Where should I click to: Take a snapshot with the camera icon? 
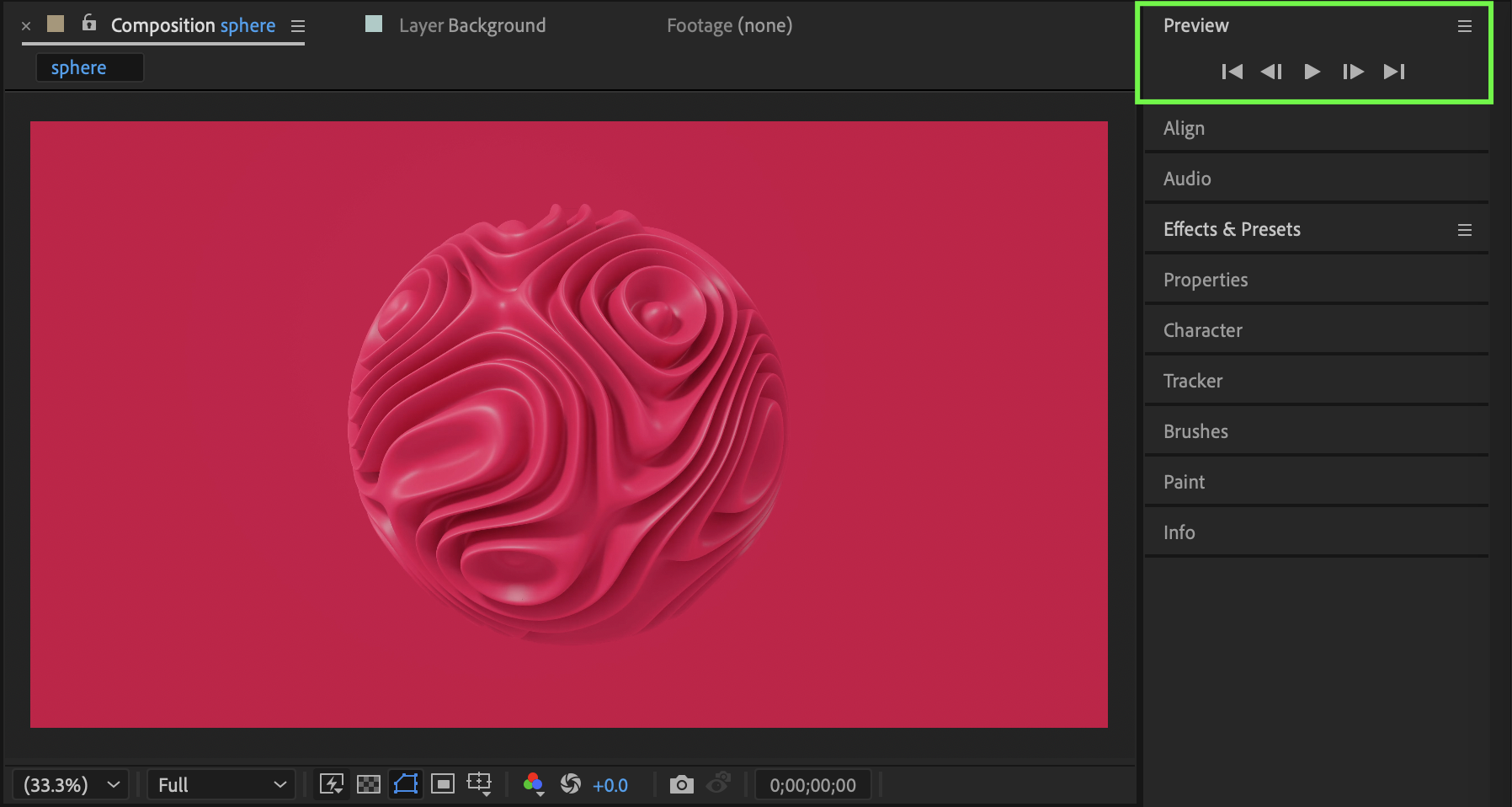(x=681, y=785)
